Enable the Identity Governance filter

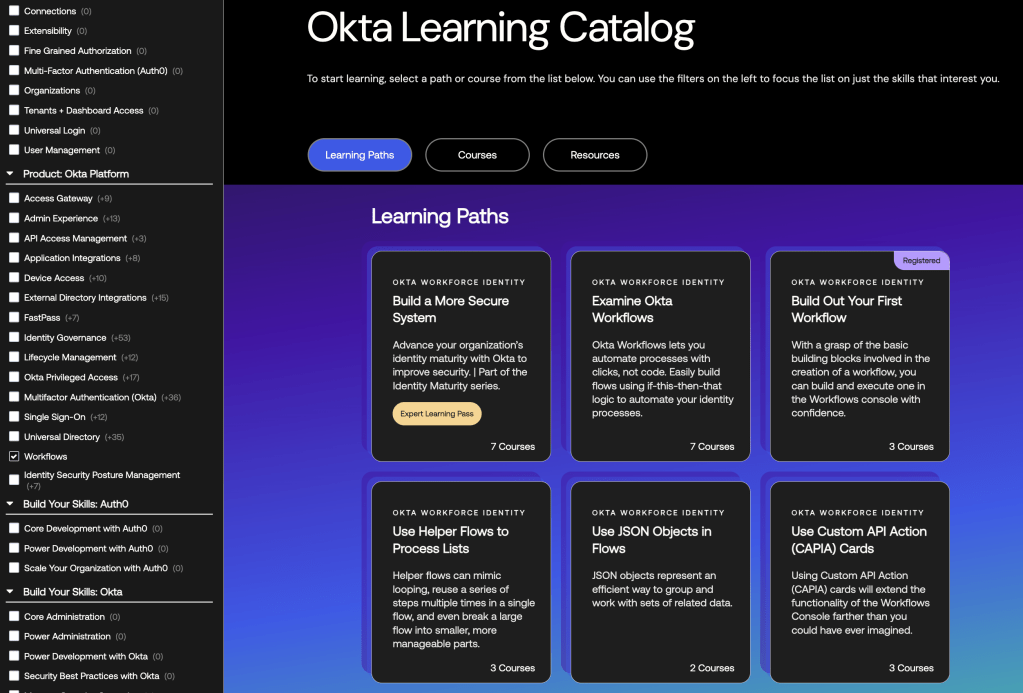pos(13,337)
